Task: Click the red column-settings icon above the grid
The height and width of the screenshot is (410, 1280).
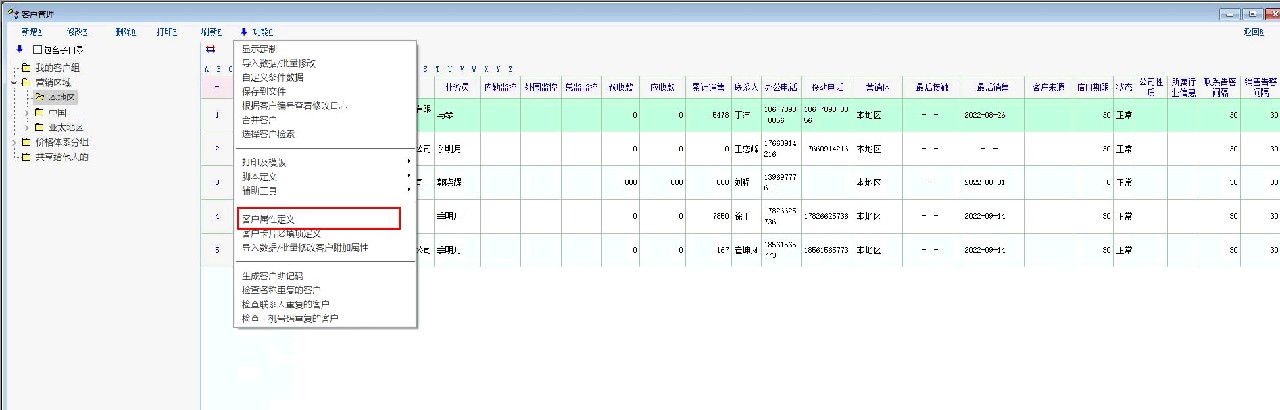Action: coord(210,49)
